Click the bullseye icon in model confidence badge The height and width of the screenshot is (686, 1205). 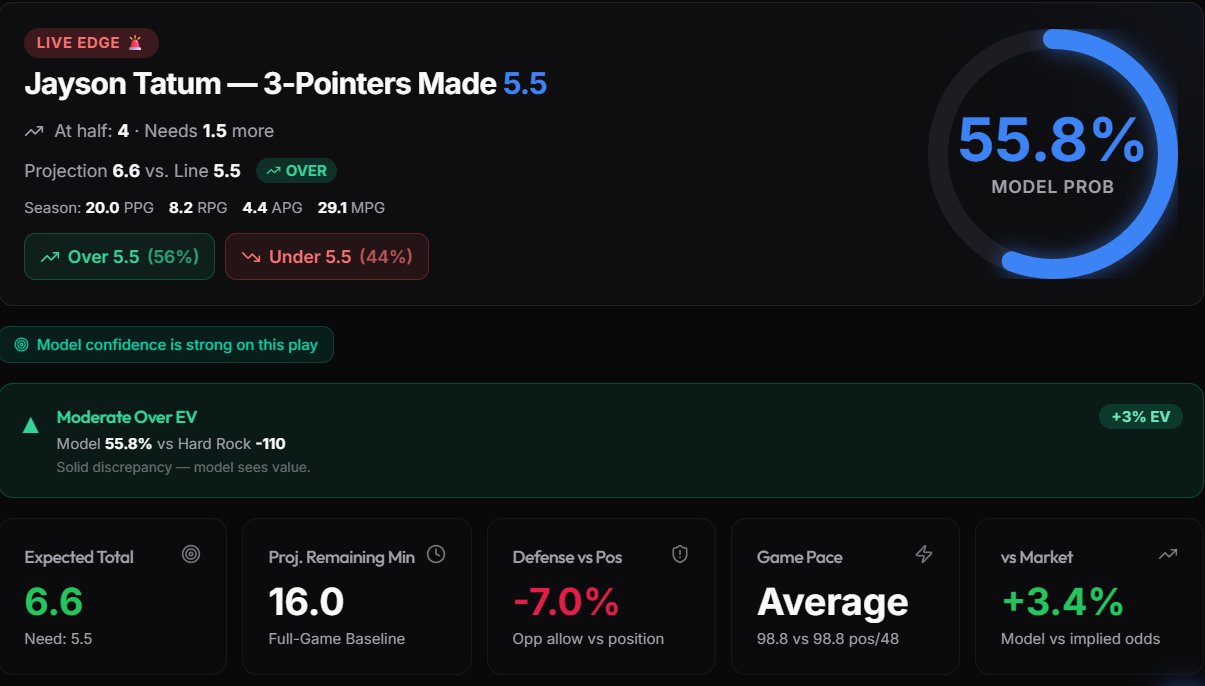[x=22, y=345]
